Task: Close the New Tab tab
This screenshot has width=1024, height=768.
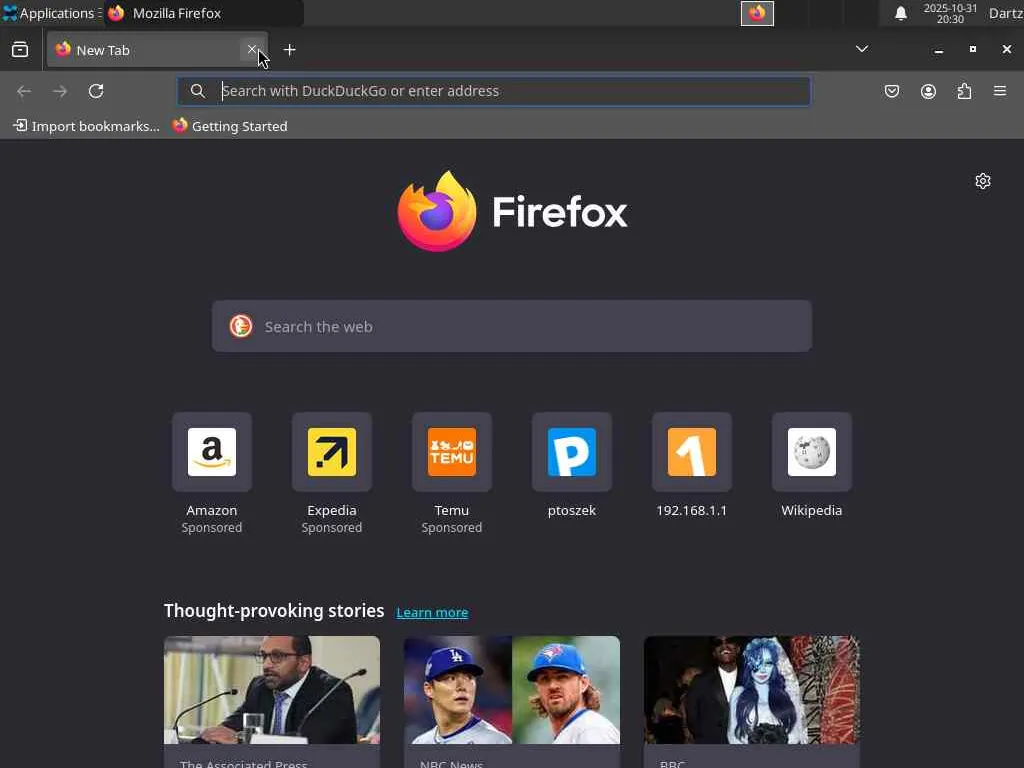Action: (x=252, y=50)
